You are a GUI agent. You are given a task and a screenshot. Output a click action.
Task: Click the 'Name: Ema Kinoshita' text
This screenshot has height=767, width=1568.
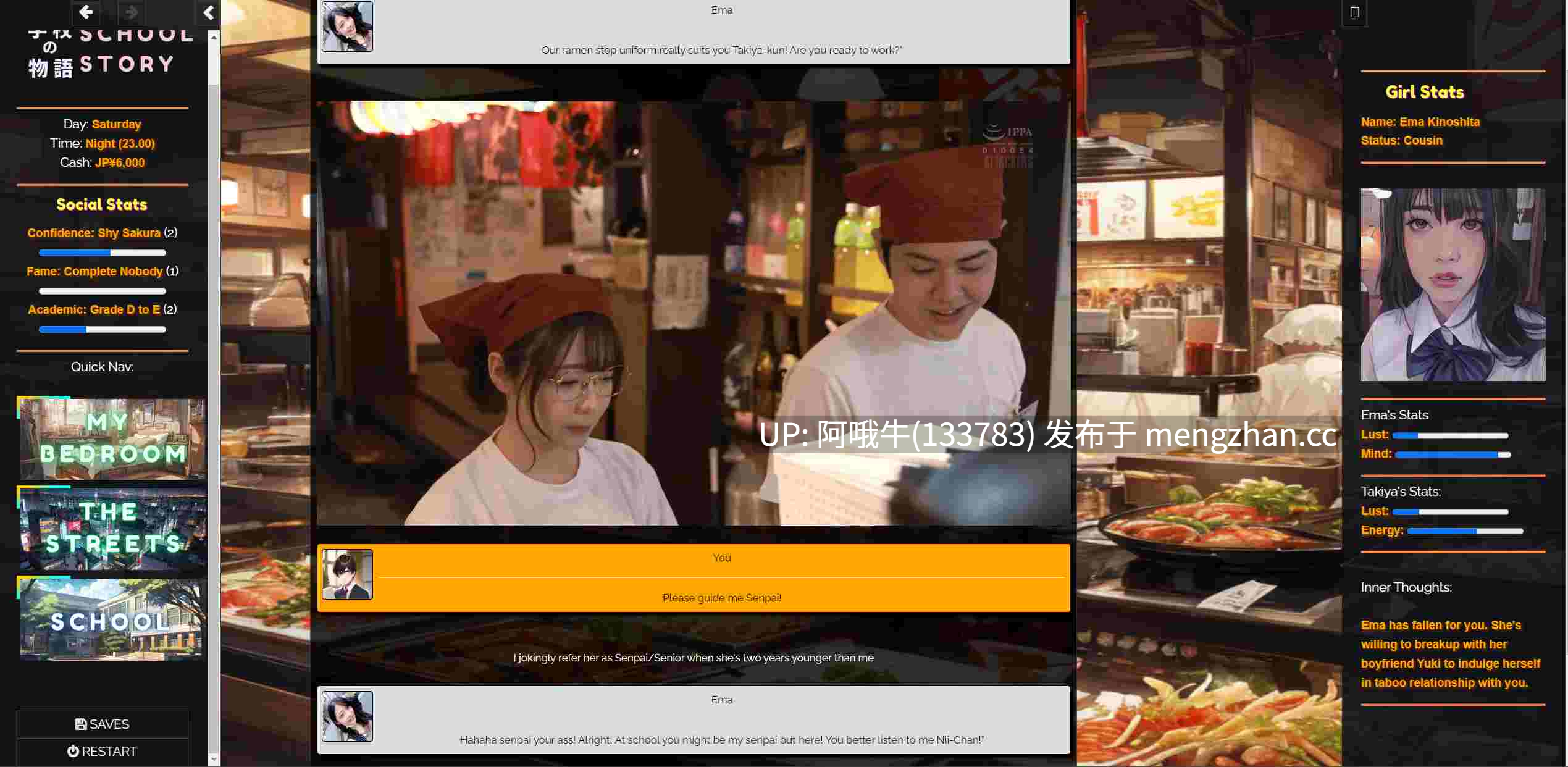pyautogui.click(x=1420, y=122)
